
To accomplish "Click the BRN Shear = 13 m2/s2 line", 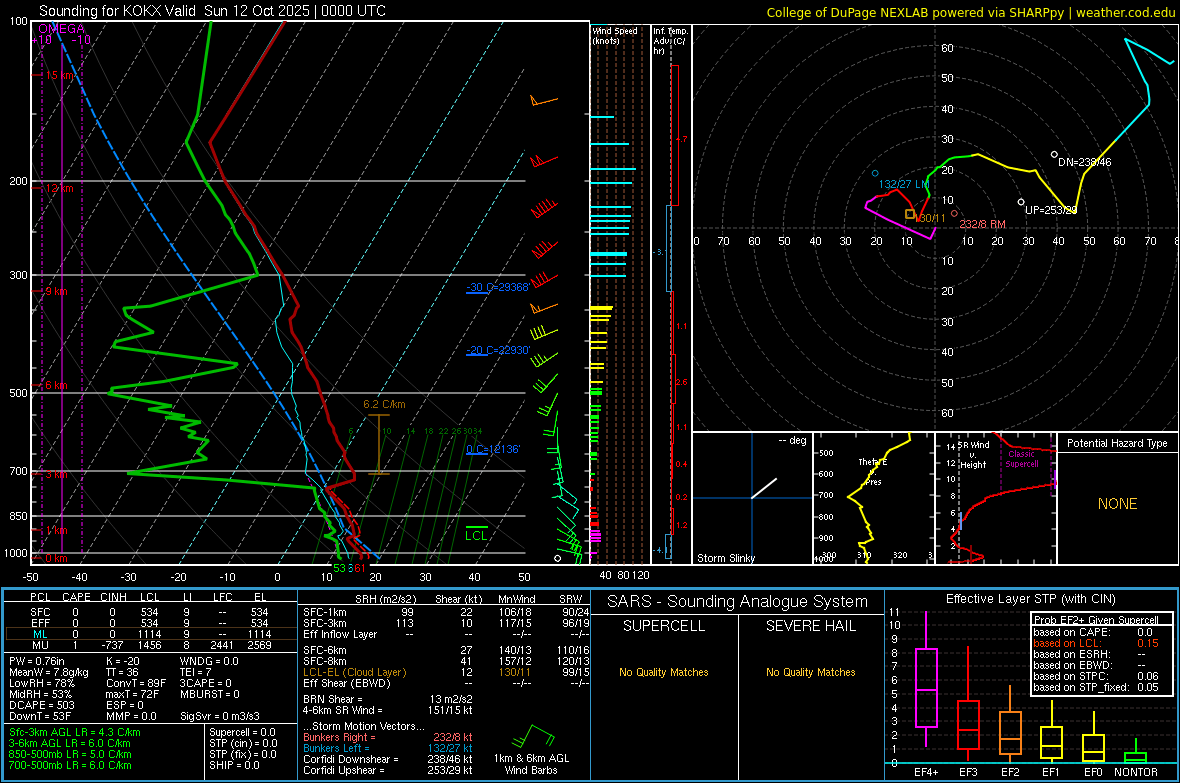I will point(388,699).
